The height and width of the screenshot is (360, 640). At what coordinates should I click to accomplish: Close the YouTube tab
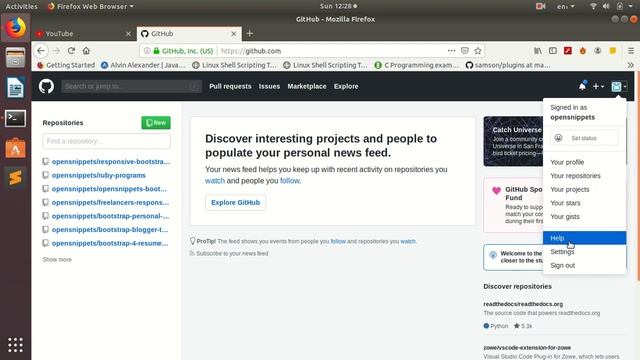click(x=128, y=34)
